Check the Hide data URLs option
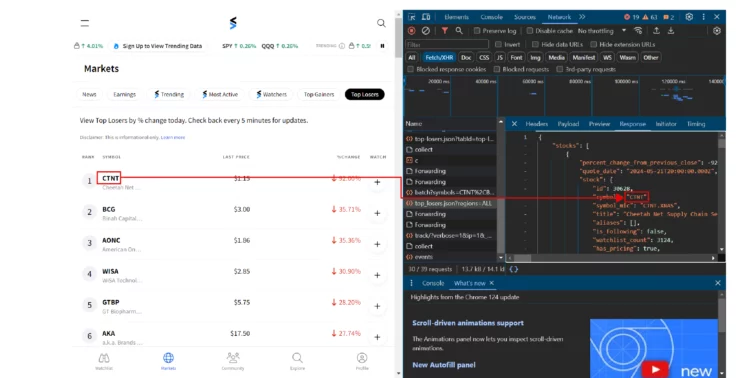The height and width of the screenshot is (378, 744). pyautogui.click(x=535, y=44)
